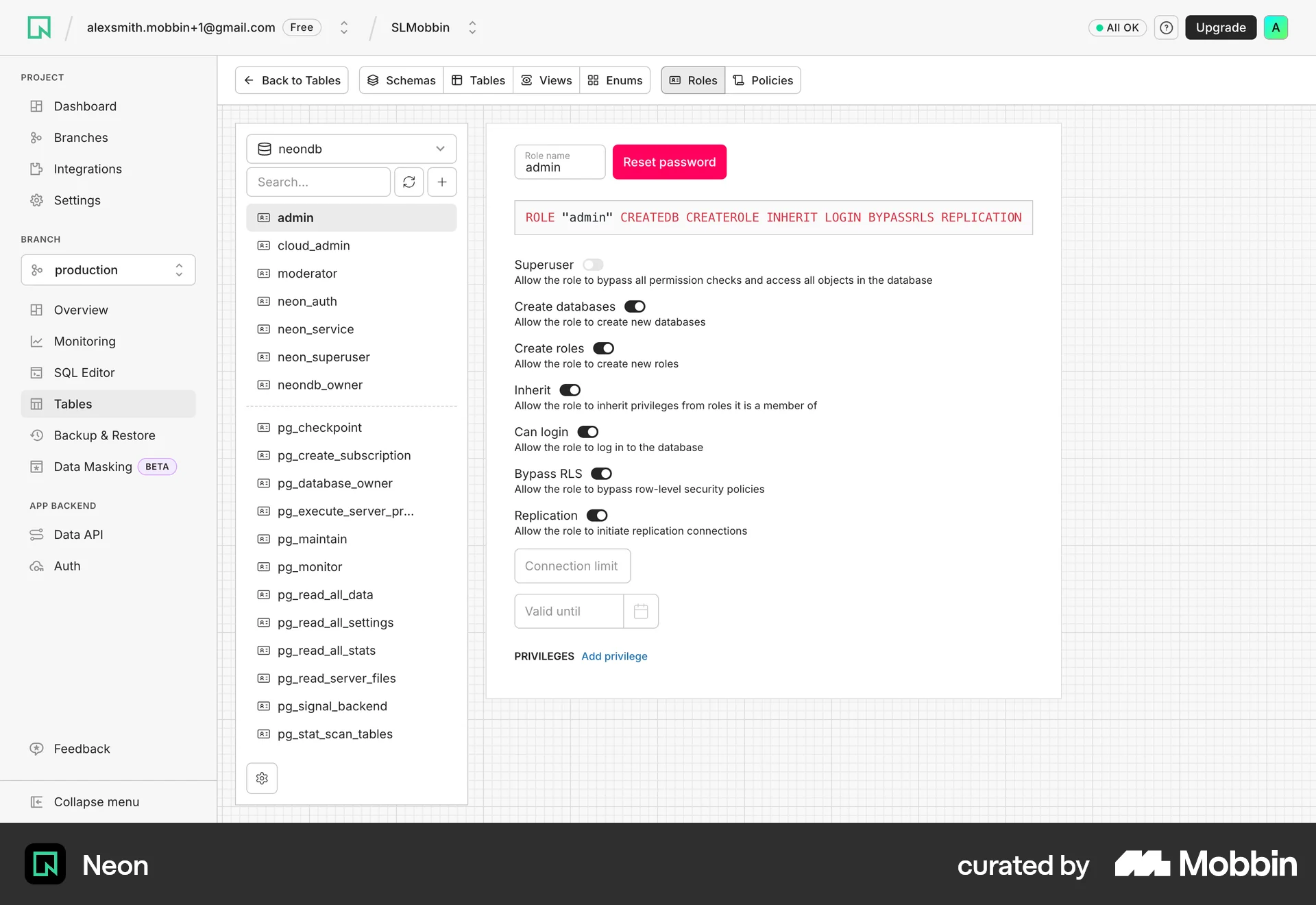The width and height of the screenshot is (1316, 905).
Task: Open the calendar icon next to Valid until
Action: (641, 611)
